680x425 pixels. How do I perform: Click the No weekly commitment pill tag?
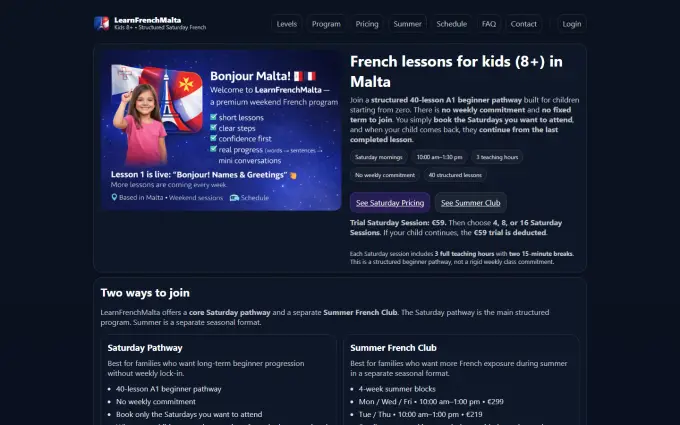tap(385, 175)
